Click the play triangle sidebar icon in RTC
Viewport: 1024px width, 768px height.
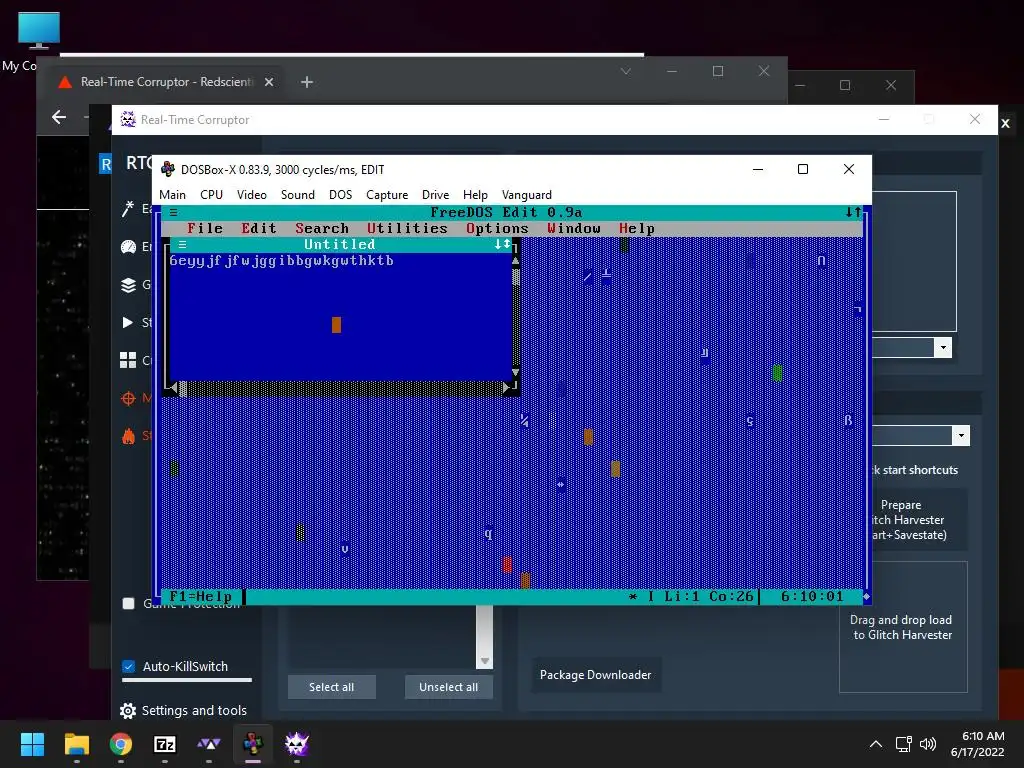click(127, 322)
